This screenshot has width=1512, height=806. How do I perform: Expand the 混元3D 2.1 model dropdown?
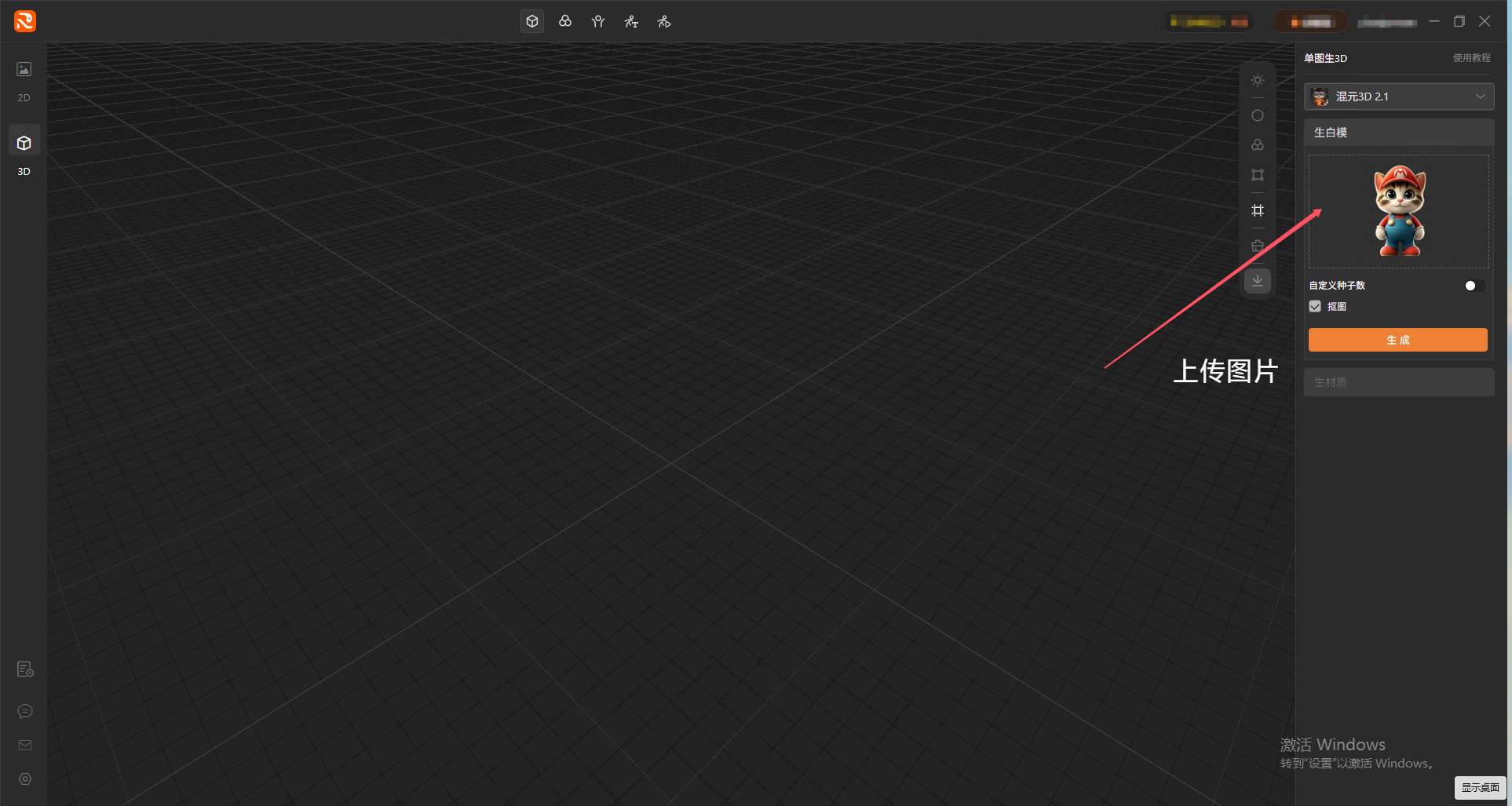click(1399, 97)
